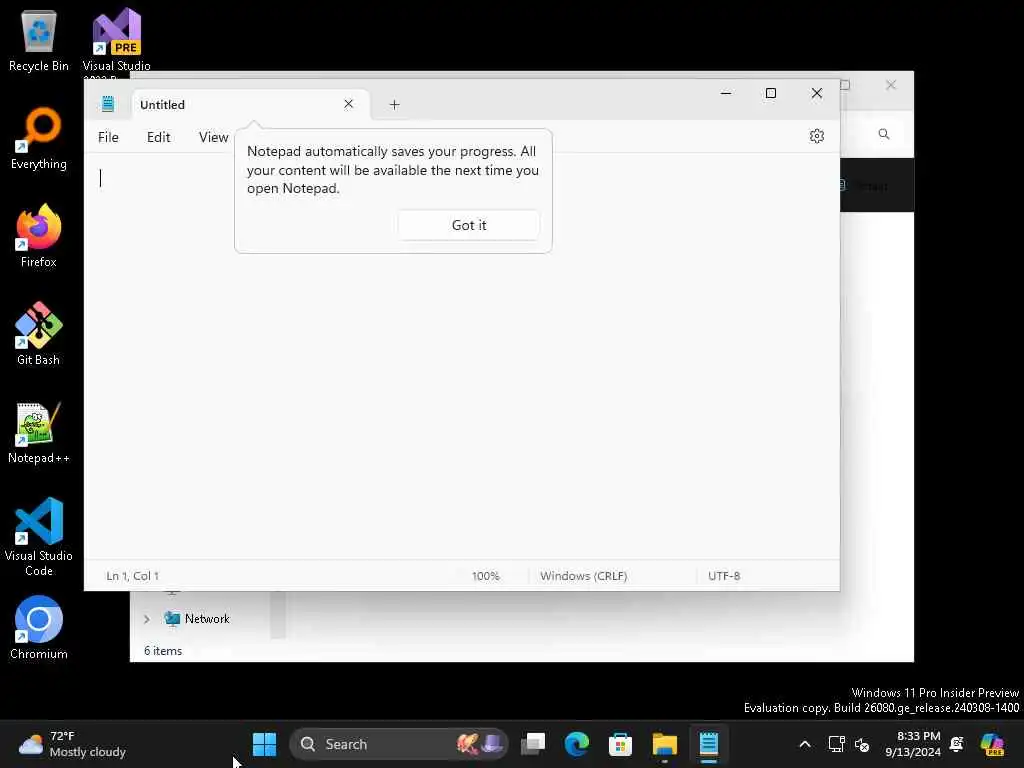Open the Edit menu in Notepad
Image resolution: width=1024 pixels, height=768 pixels.
[159, 137]
